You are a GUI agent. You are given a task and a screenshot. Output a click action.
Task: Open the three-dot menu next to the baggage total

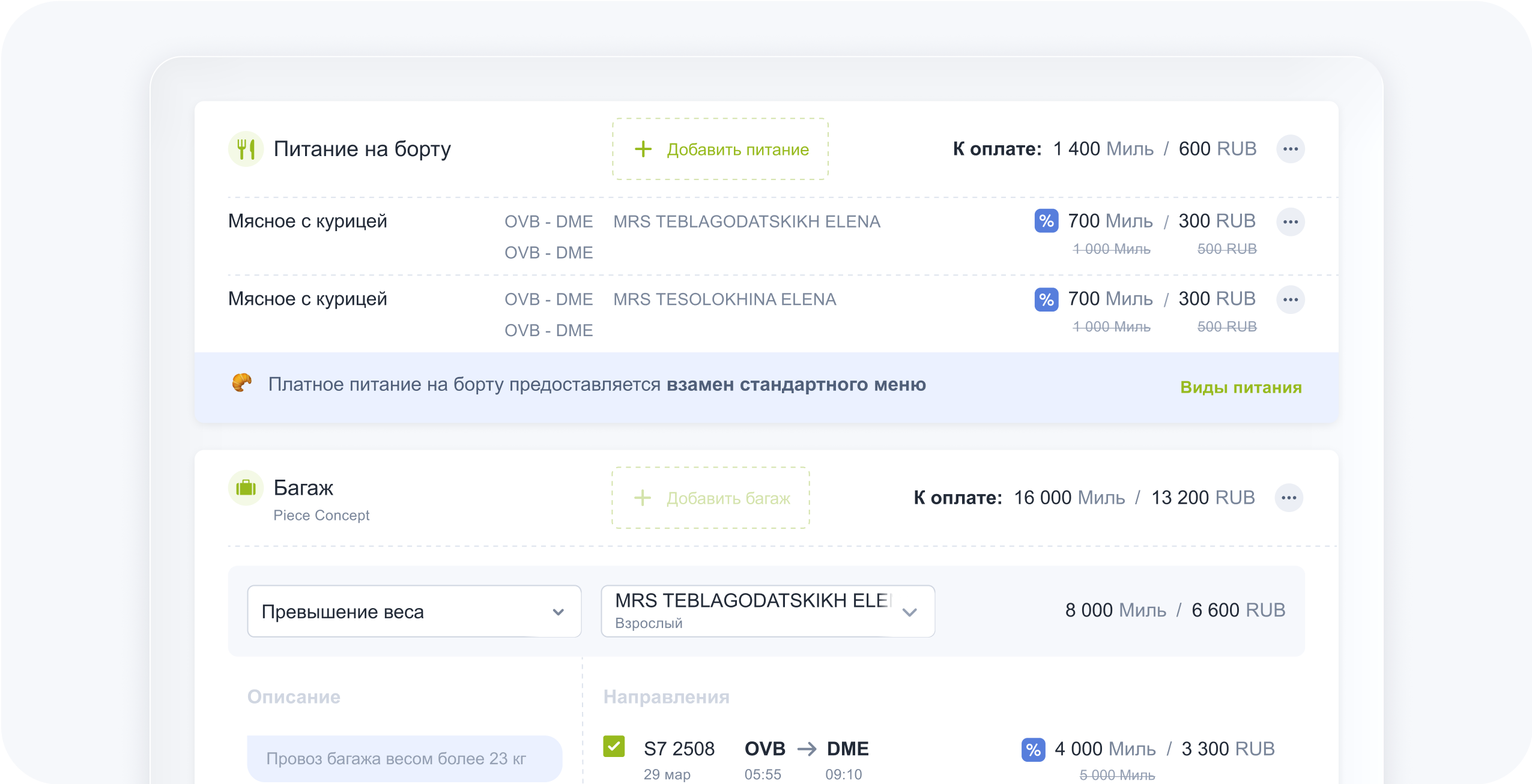1289,498
